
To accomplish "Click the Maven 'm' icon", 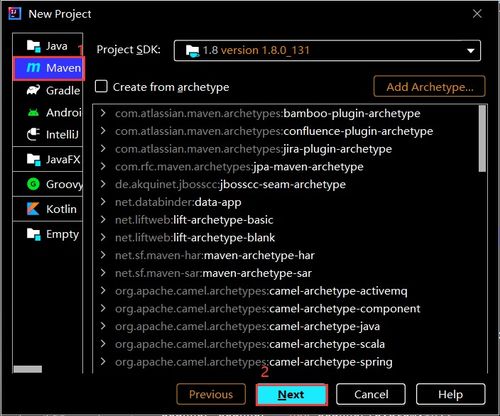I will tap(33, 68).
